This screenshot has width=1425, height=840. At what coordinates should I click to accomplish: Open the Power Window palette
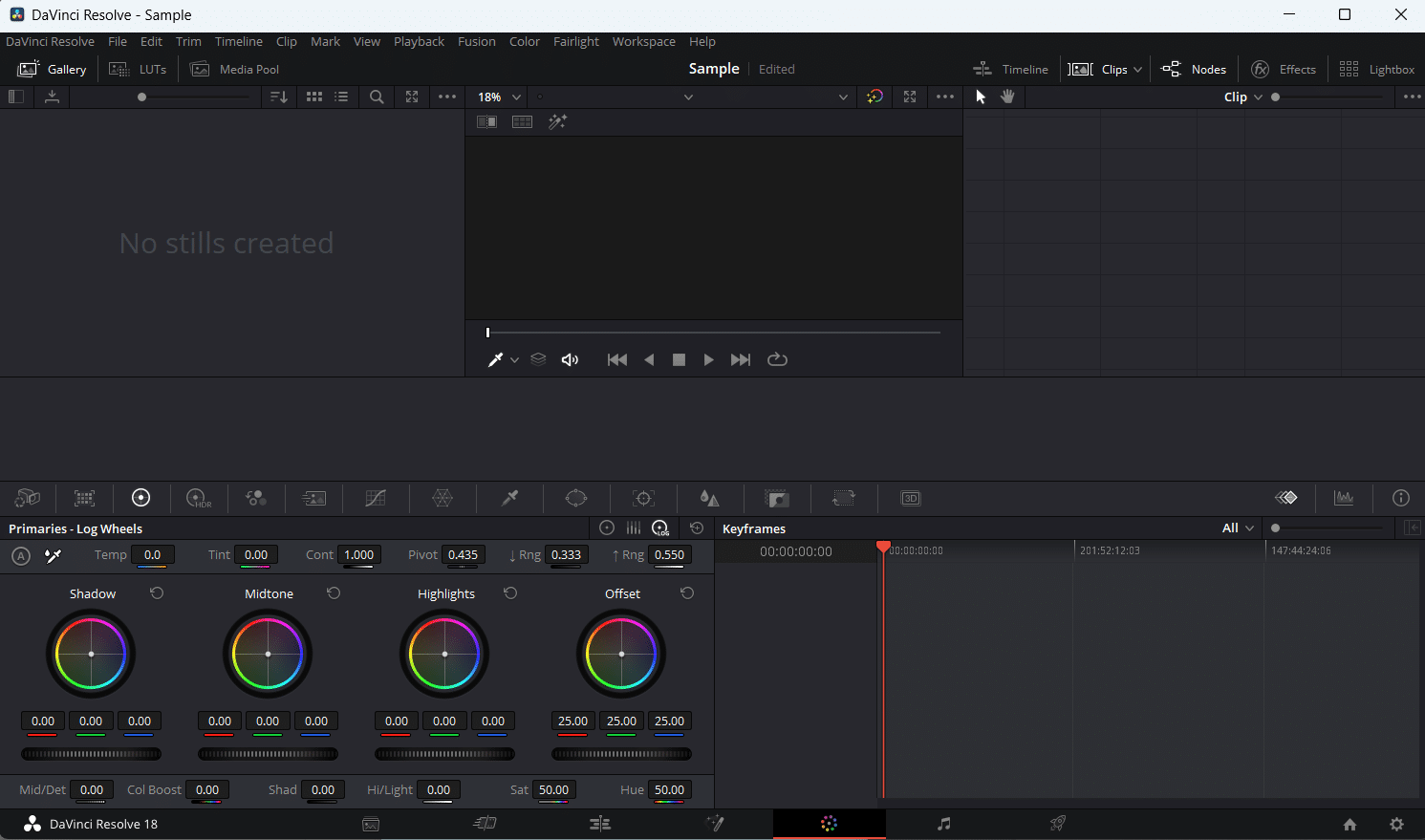576,498
